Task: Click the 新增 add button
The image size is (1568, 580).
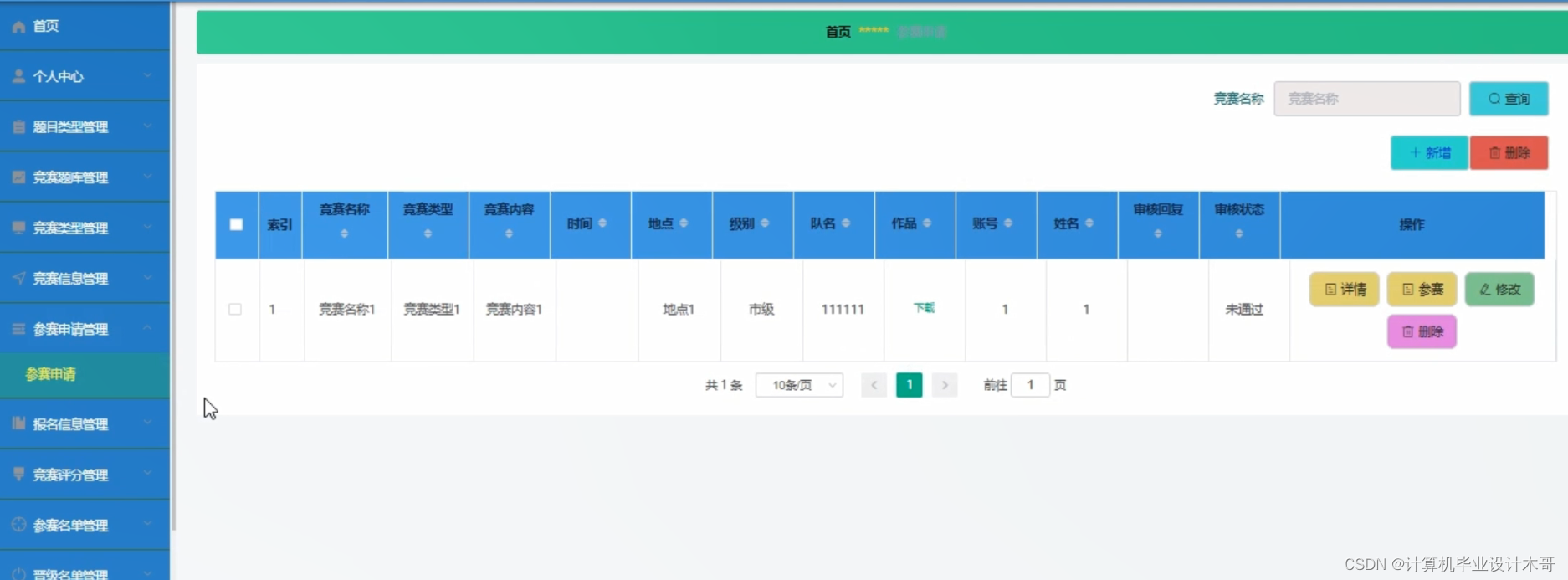Action: pyautogui.click(x=1429, y=153)
